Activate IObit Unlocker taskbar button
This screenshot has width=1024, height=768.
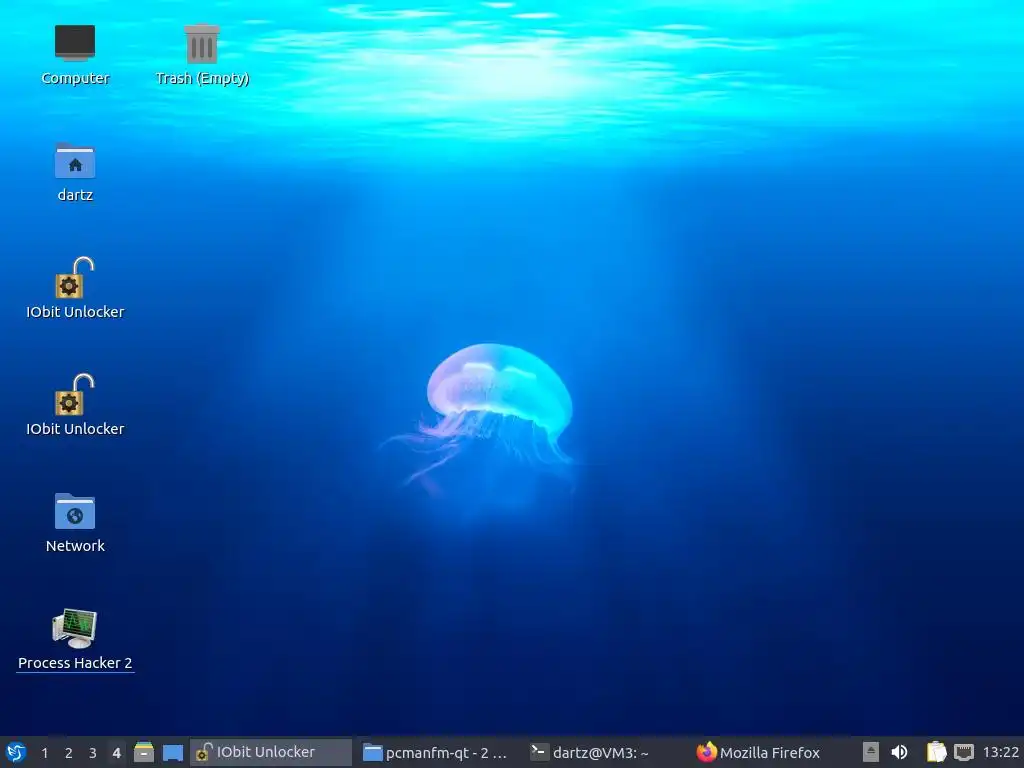click(270, 752)
